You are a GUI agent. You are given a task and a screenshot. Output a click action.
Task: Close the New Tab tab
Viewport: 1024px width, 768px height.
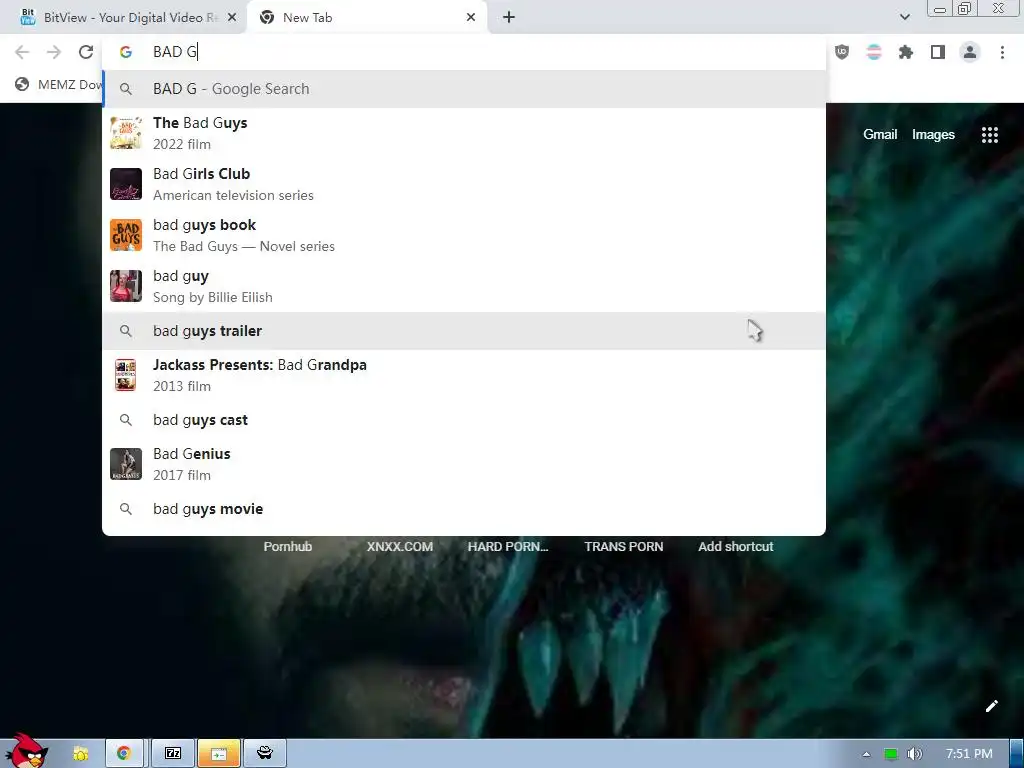(x=471, y=18)
